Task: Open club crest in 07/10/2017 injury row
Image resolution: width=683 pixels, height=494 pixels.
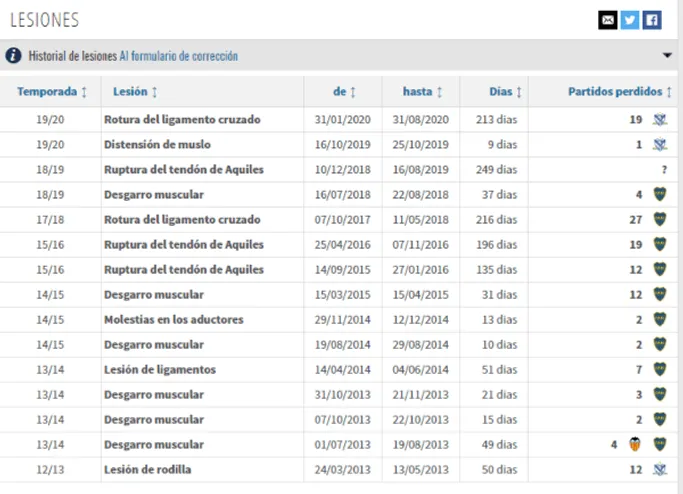Action: pyautogui.click(x=658, y=219)
